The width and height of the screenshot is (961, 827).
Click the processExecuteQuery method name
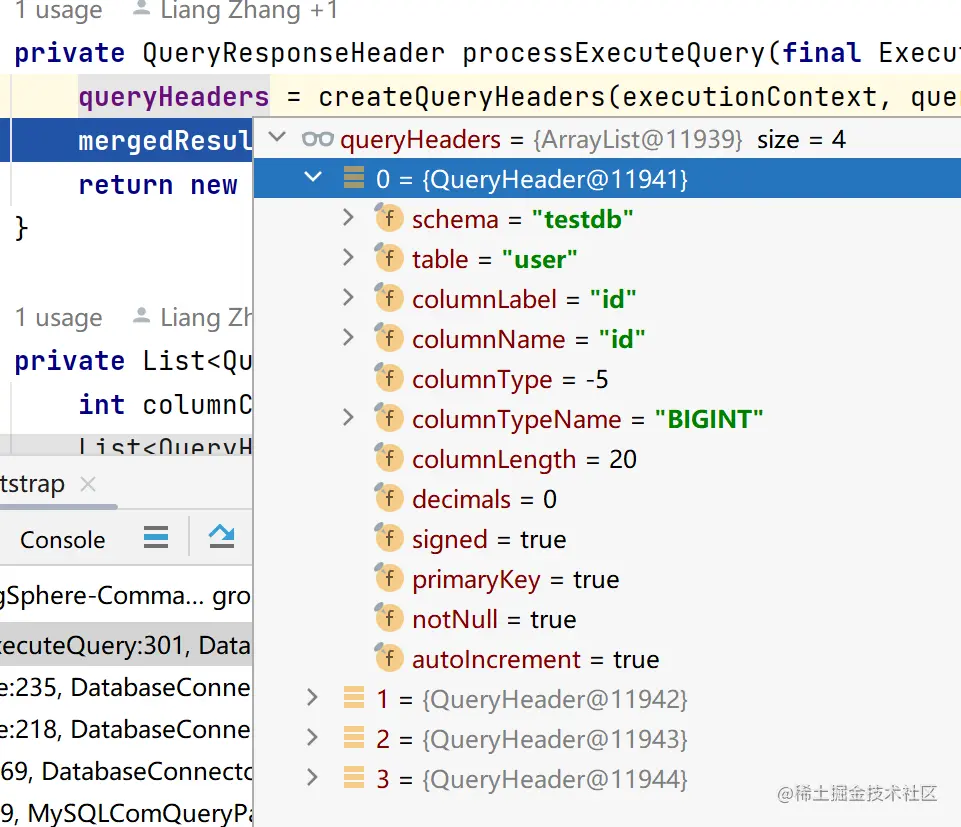point(613,53)
